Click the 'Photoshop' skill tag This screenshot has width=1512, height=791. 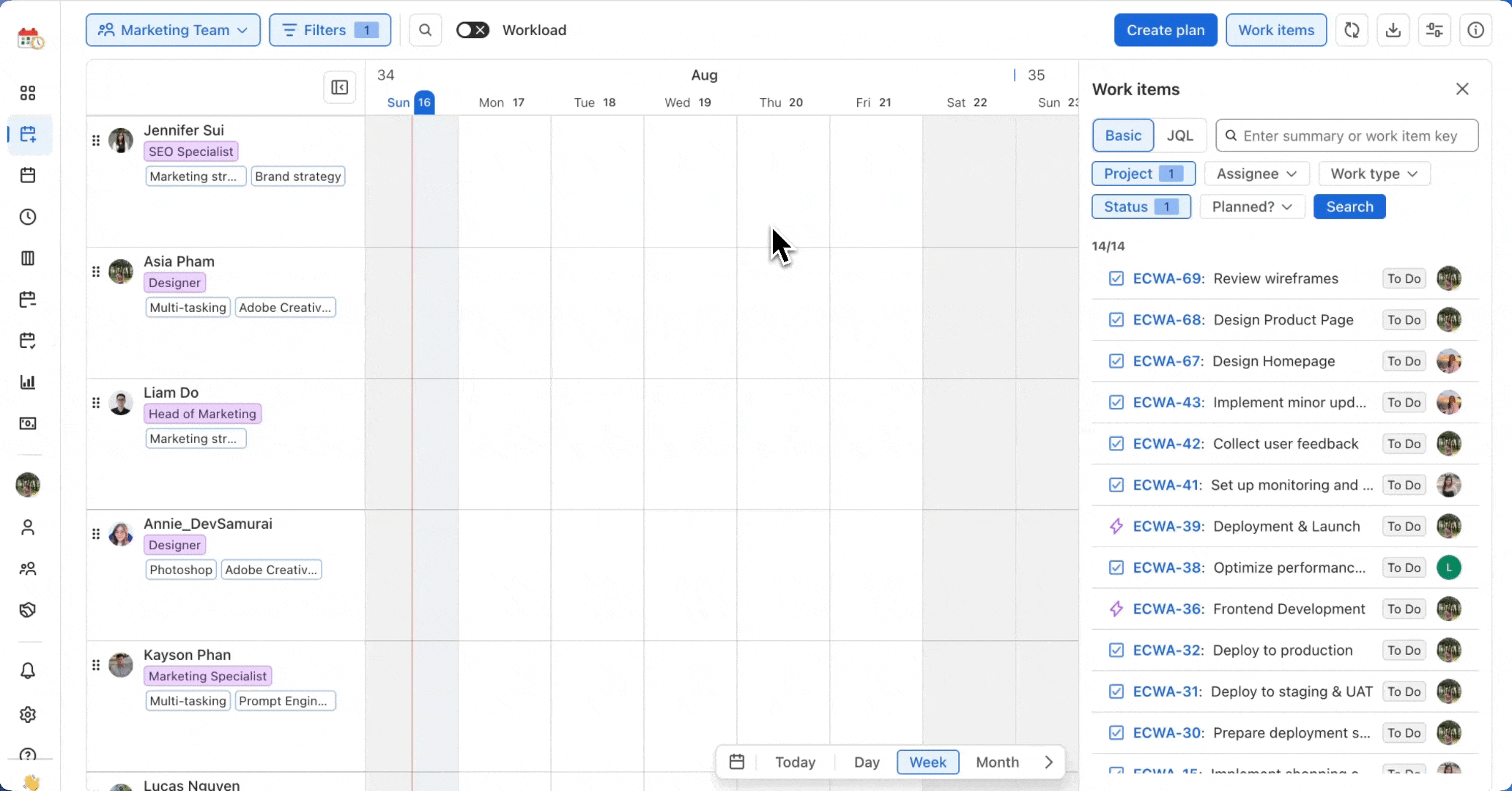(x=181, y=570)
